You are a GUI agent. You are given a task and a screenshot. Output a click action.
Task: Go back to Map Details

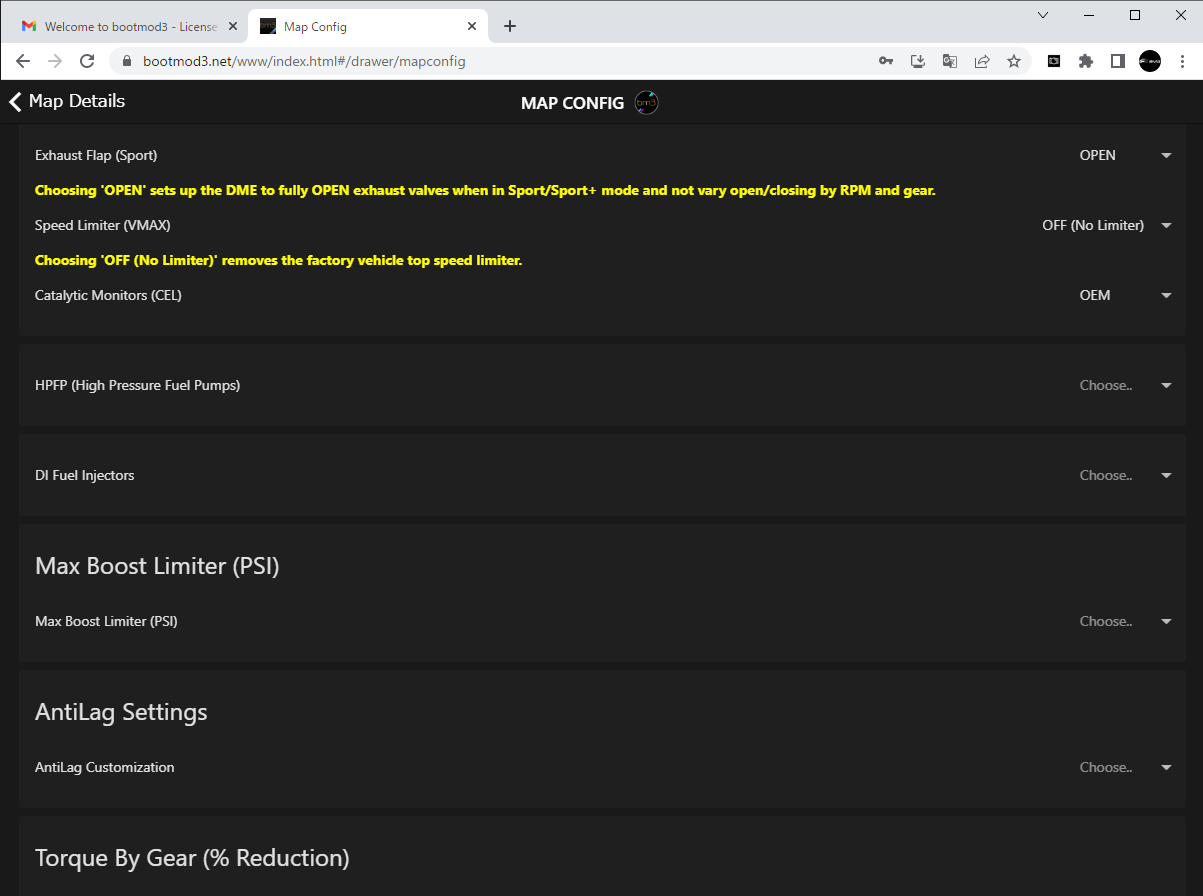point(67,101)
